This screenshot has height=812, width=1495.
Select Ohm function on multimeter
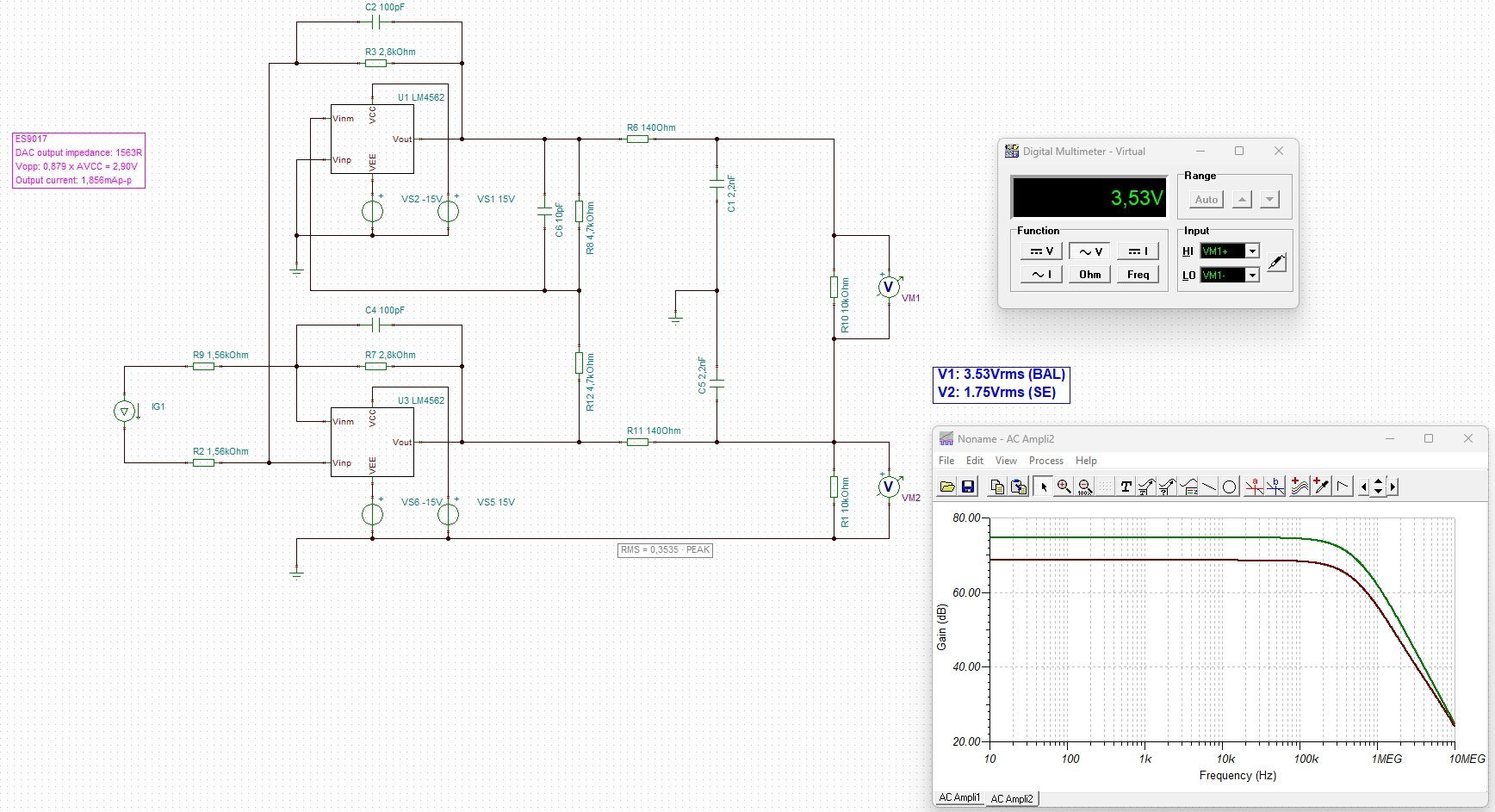click(x=1089, y=275)
